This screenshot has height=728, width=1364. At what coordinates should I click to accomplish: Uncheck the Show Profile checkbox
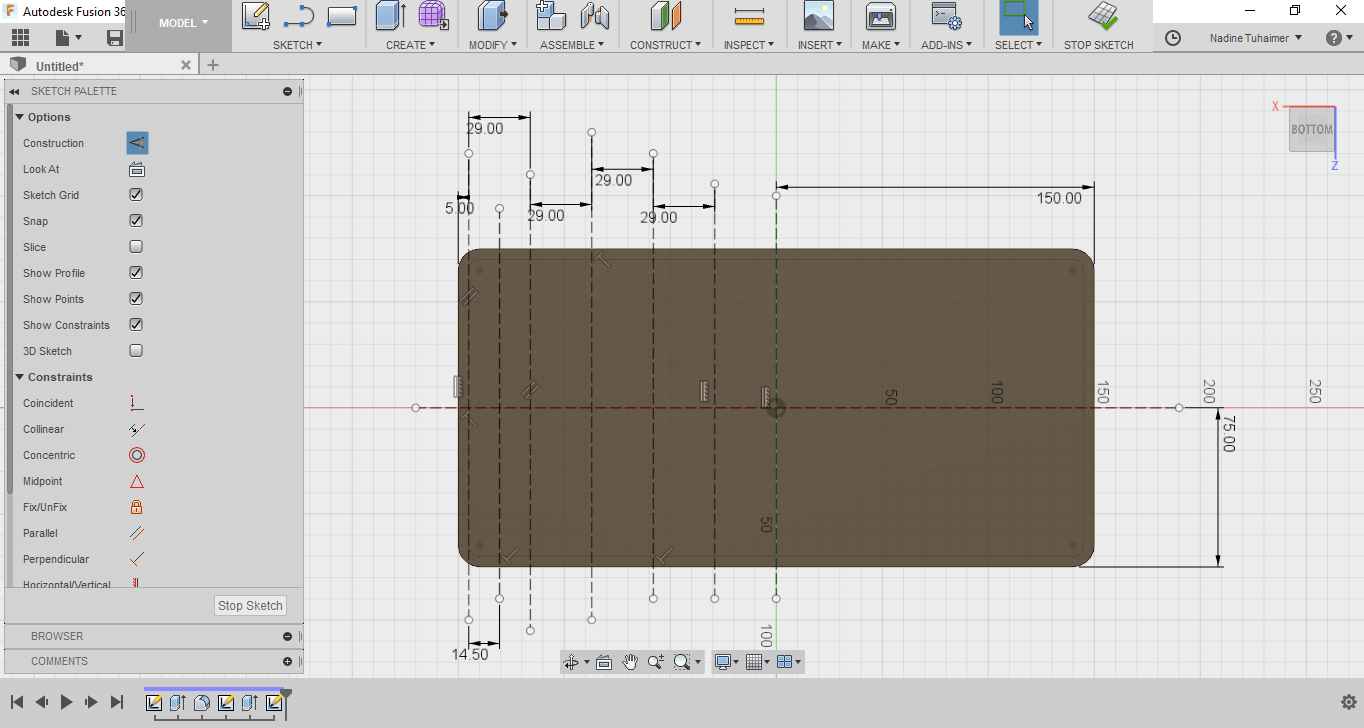[136, 273]
